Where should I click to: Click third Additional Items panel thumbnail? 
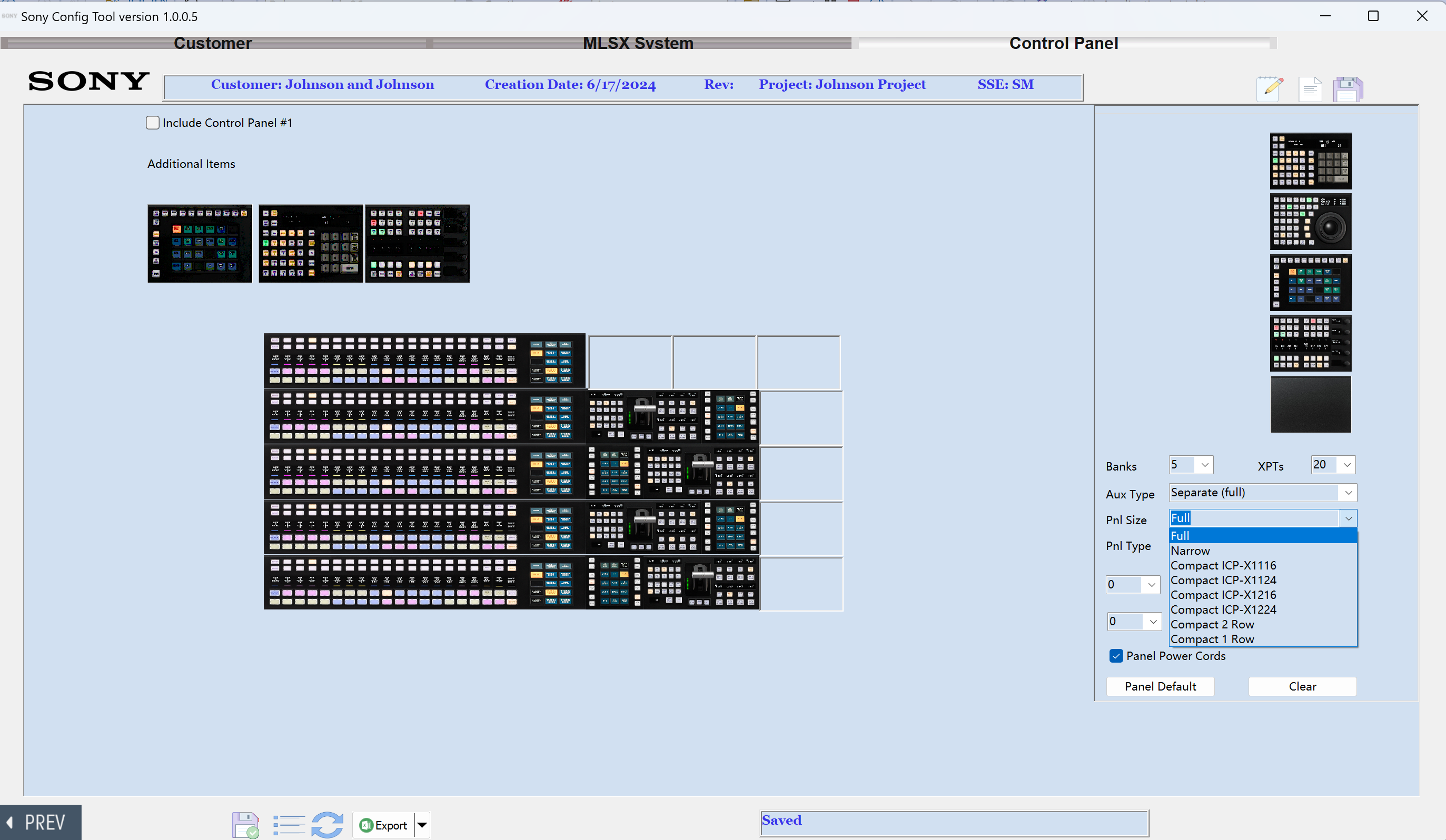(417, 243)
